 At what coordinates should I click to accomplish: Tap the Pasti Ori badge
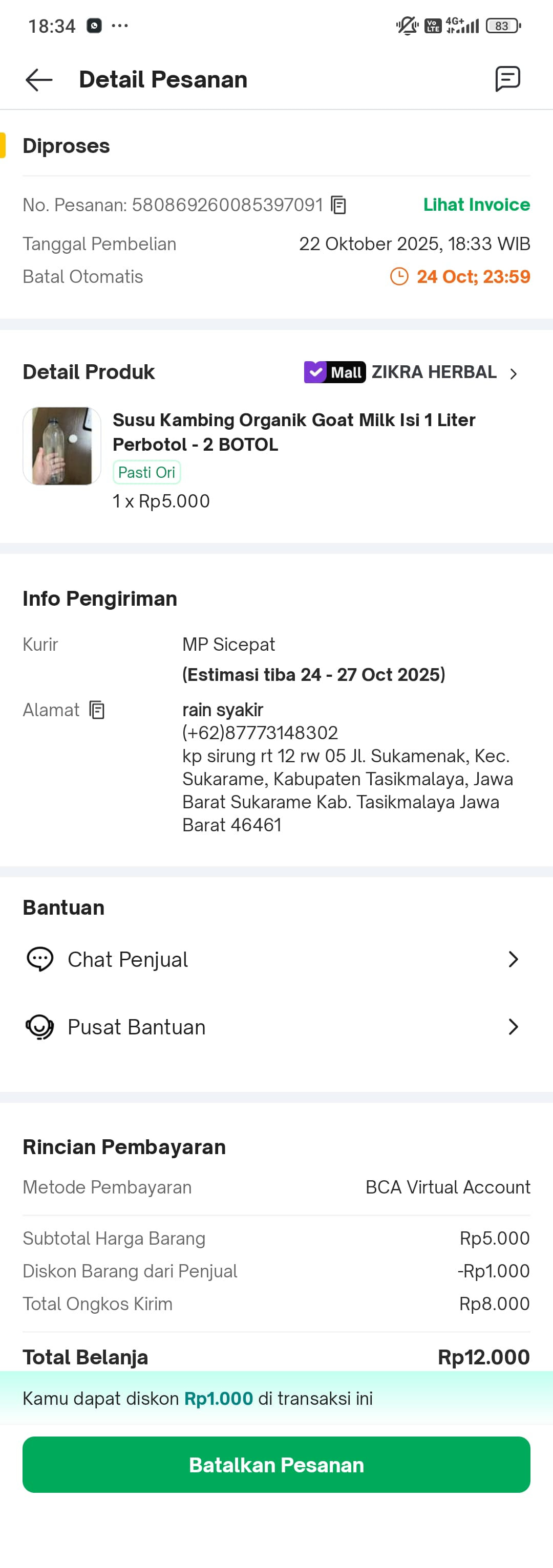[147, 472]
